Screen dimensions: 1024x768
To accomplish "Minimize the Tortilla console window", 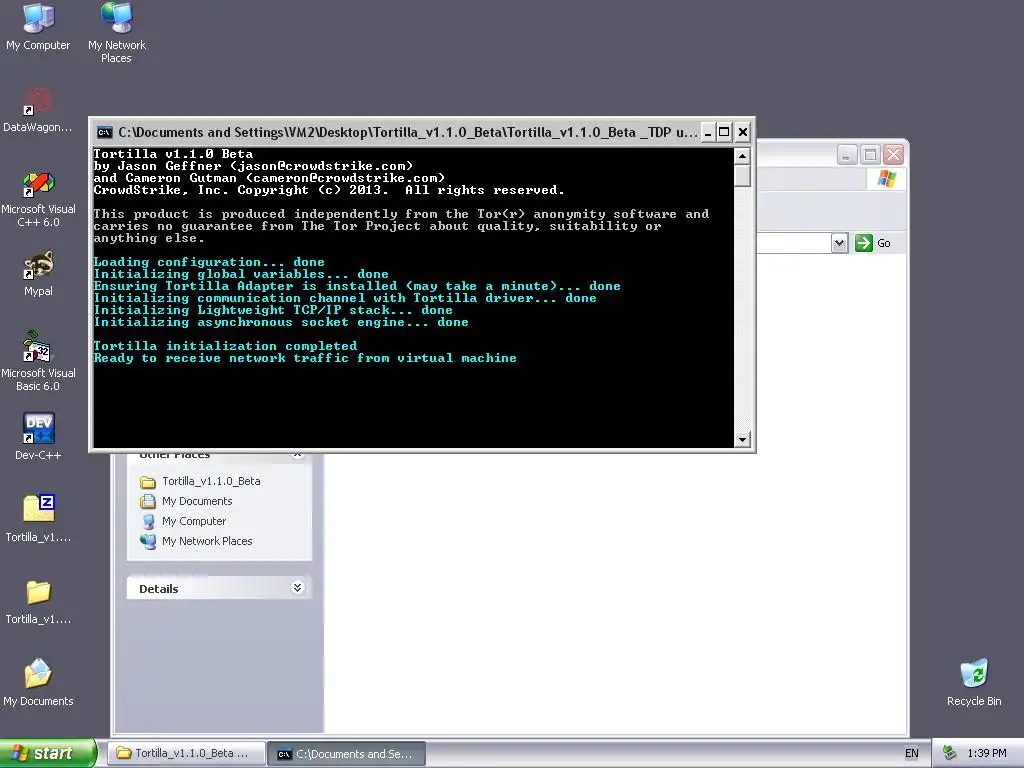I will click(707, 133).
